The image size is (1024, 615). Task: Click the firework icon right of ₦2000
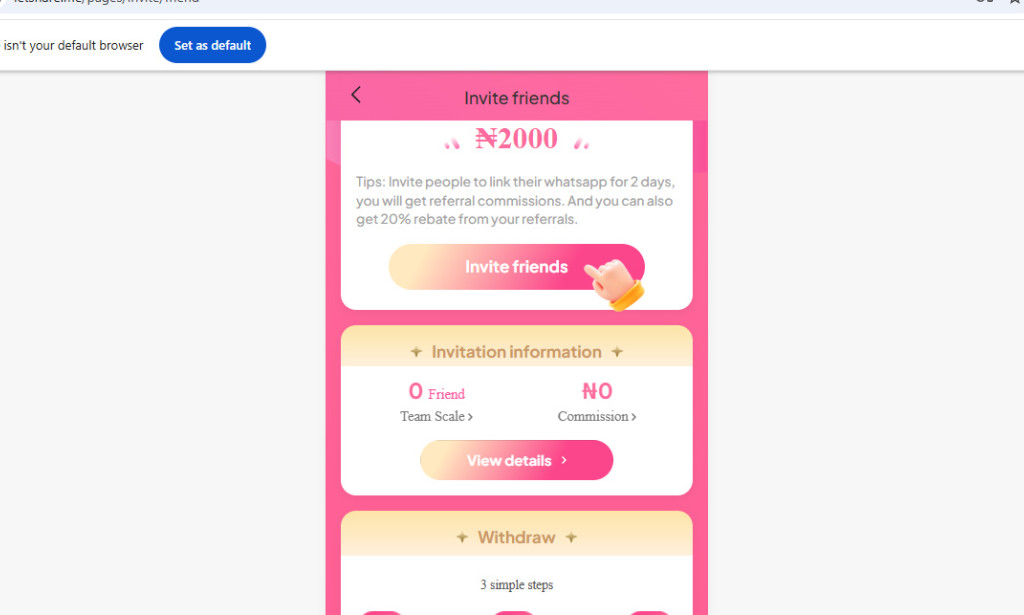(580, 141)
